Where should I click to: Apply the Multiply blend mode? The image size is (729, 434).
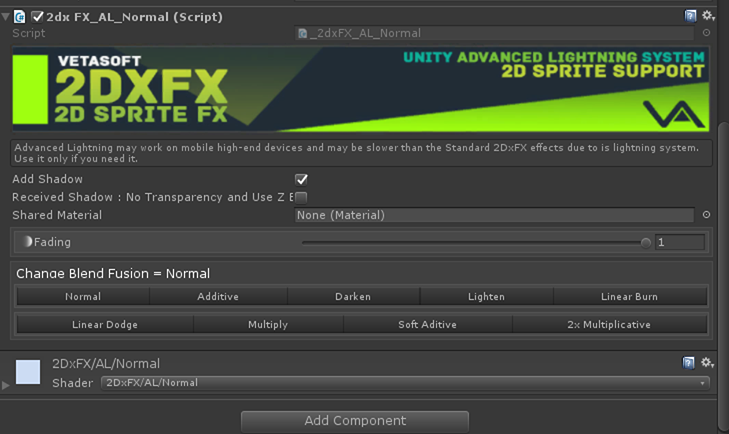(x=268, y=324)
